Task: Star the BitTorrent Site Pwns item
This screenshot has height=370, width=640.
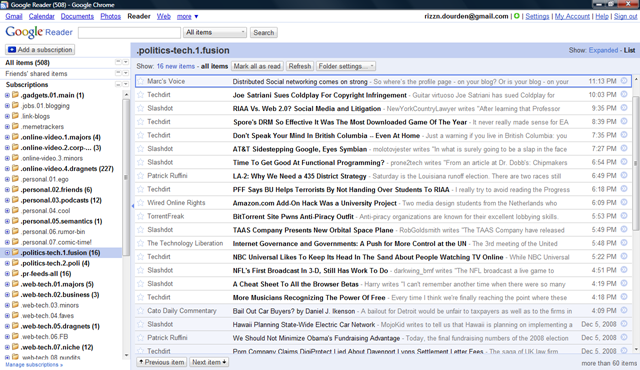Action: point(141,216)
